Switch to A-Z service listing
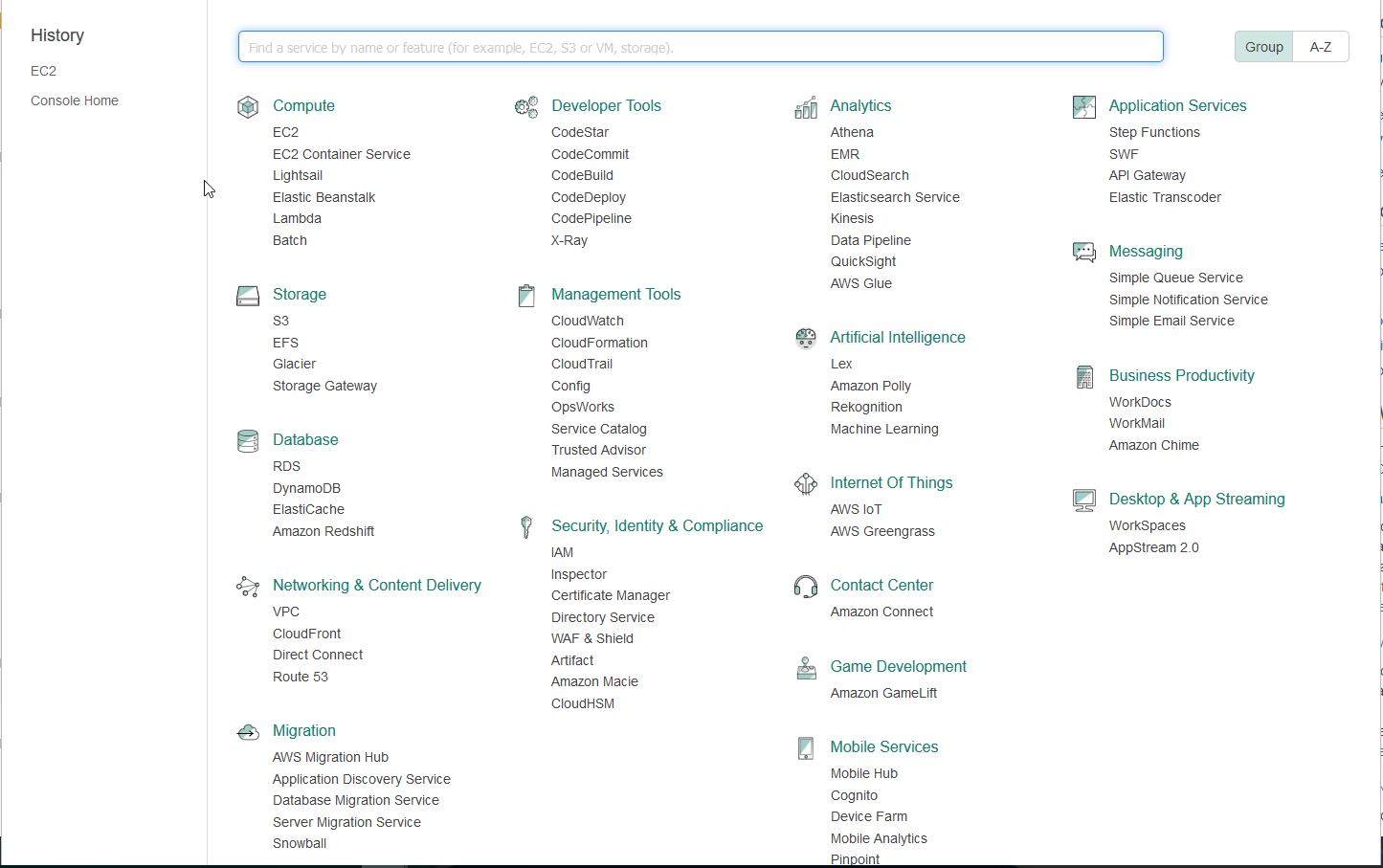Screen dimensions: 1383x868 (x=1321, y=47)
